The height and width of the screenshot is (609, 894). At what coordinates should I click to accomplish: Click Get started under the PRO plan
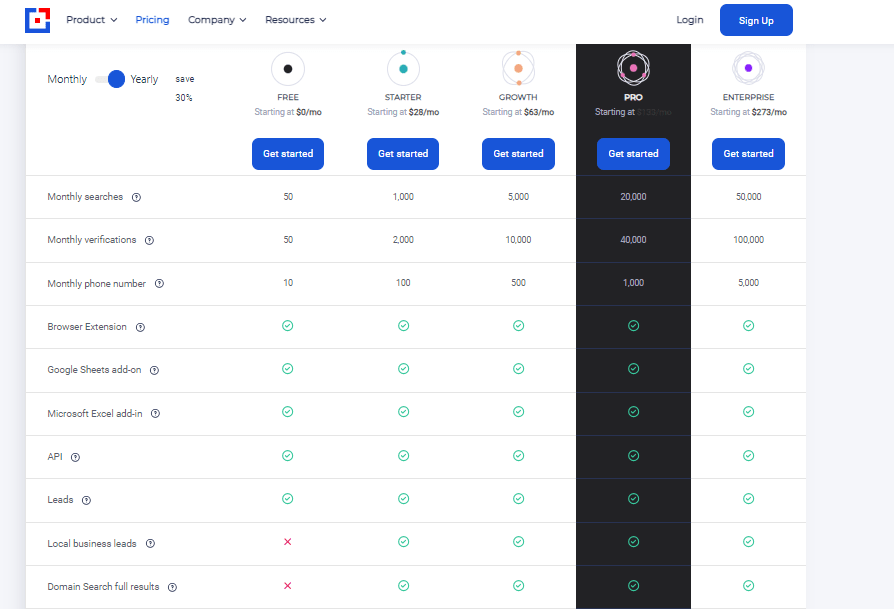(x=633, y=154)
